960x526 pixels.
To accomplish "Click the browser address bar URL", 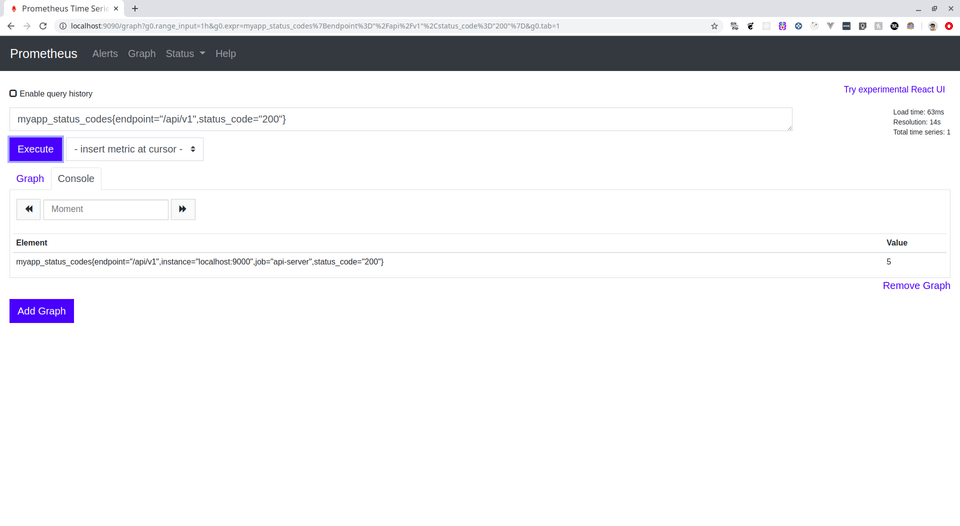I will [315, 26].
